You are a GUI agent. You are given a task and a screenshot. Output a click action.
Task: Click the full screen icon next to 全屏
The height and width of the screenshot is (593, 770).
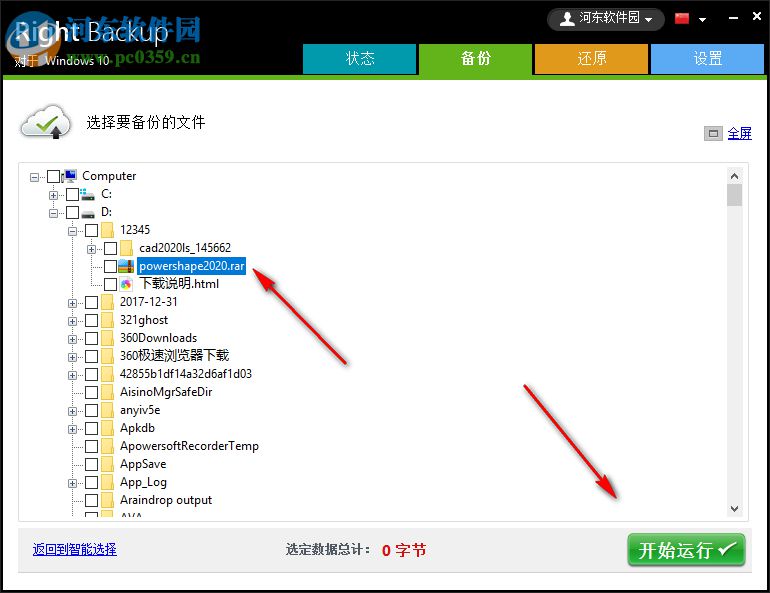713,134
